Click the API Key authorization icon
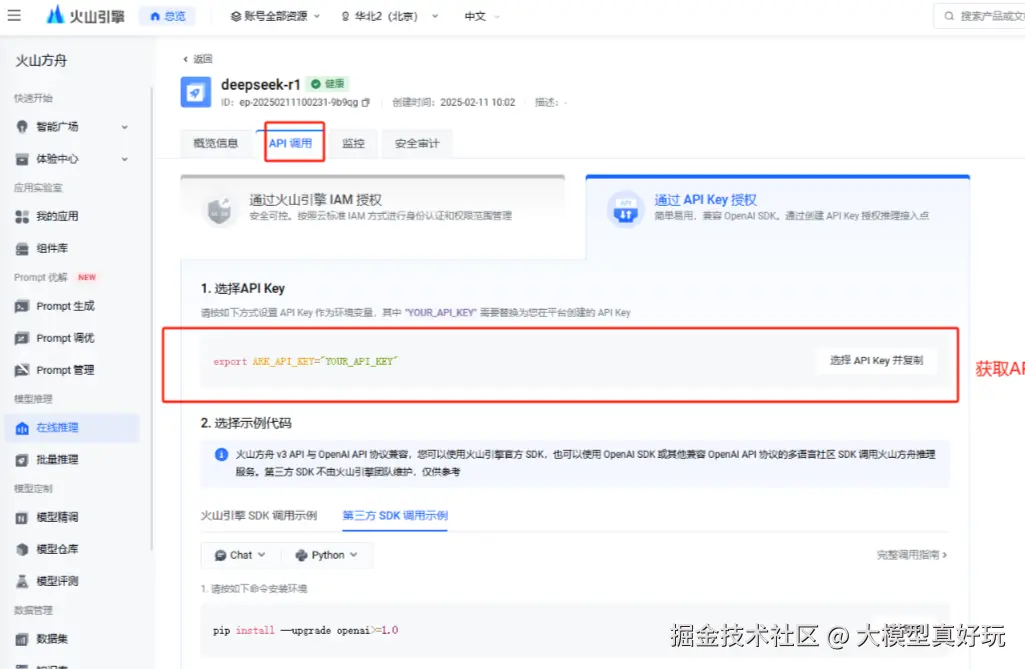 (x=625, y=209)
